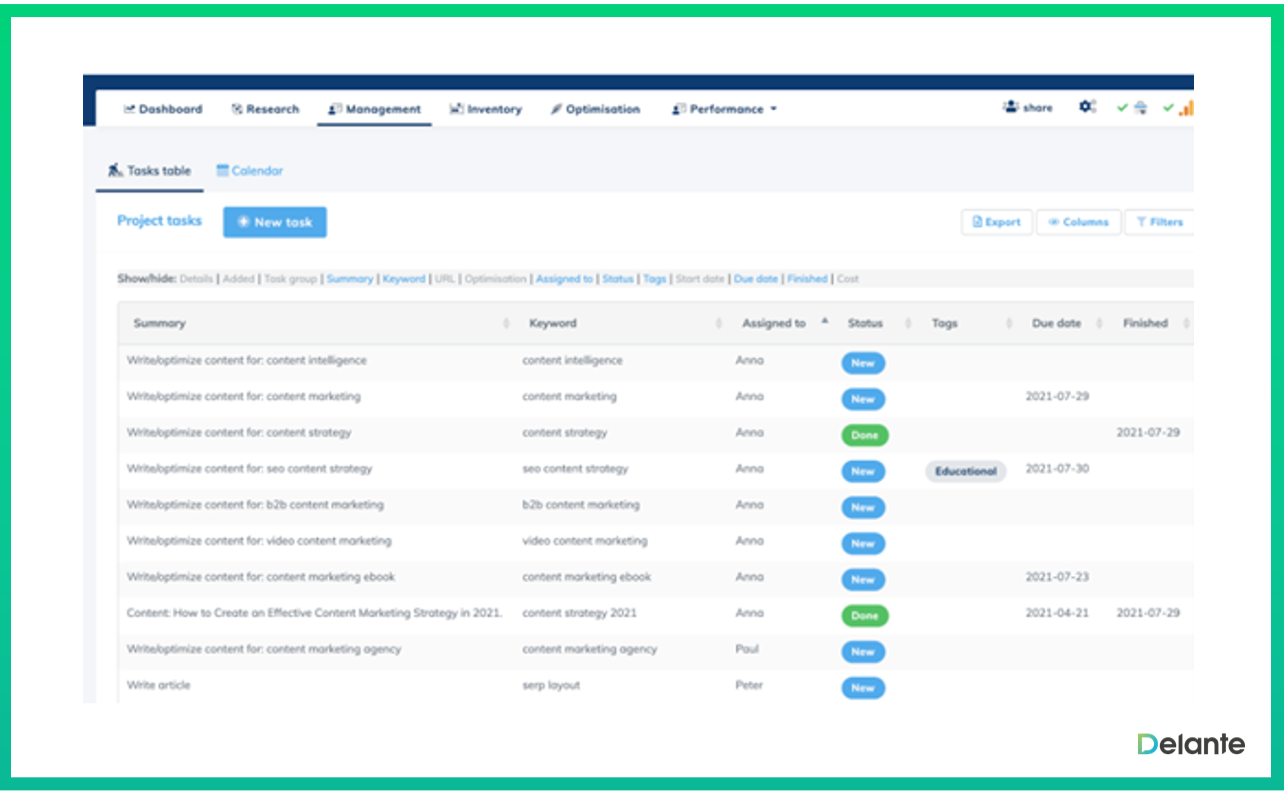Click New status for serp layout

[863, 687]
